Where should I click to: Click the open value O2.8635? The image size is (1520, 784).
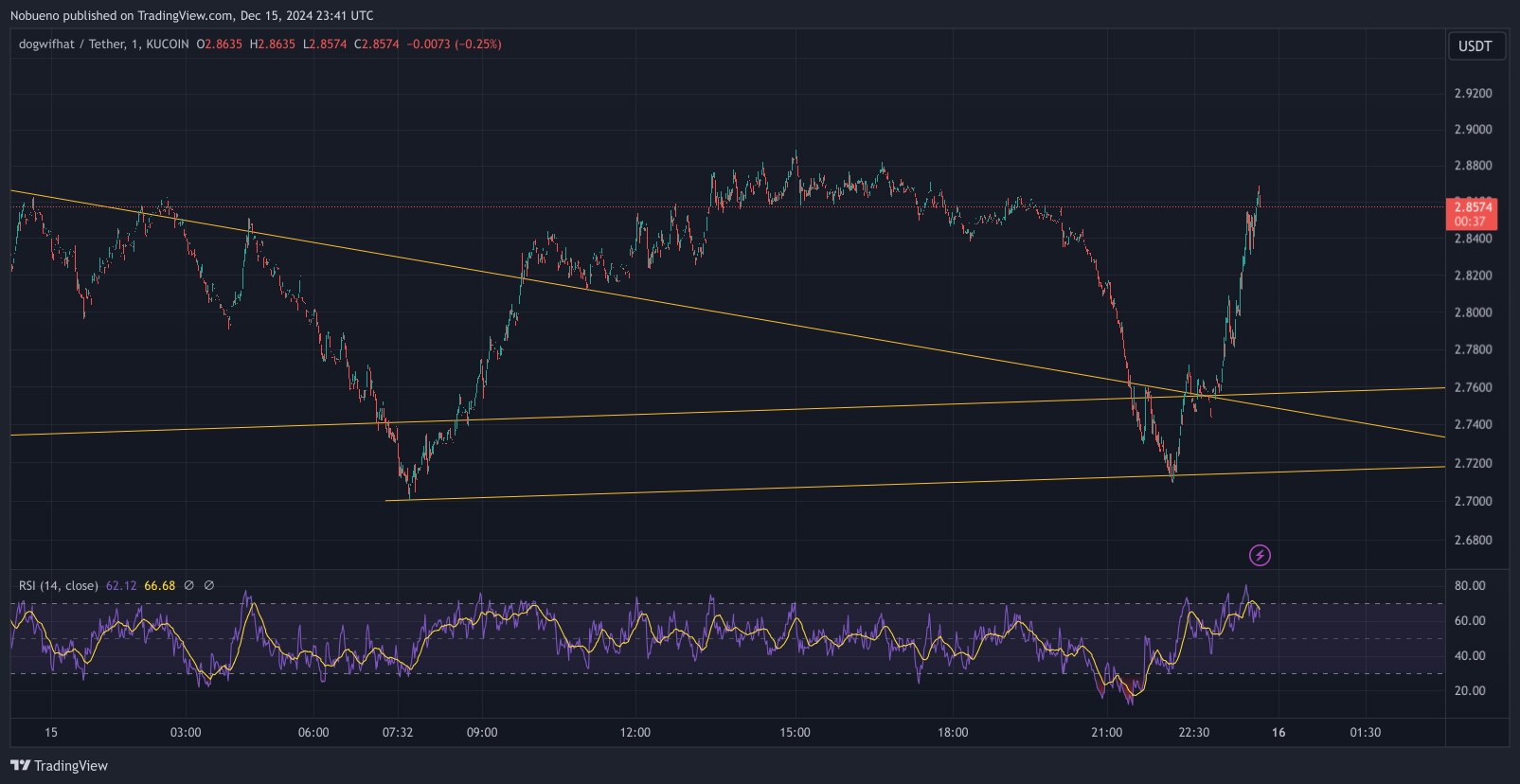[220, 44]
